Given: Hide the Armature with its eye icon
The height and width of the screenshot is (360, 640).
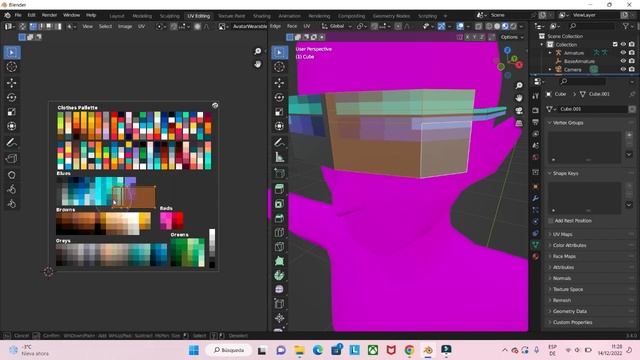Looking at the screenshot, I should [623, 53].
